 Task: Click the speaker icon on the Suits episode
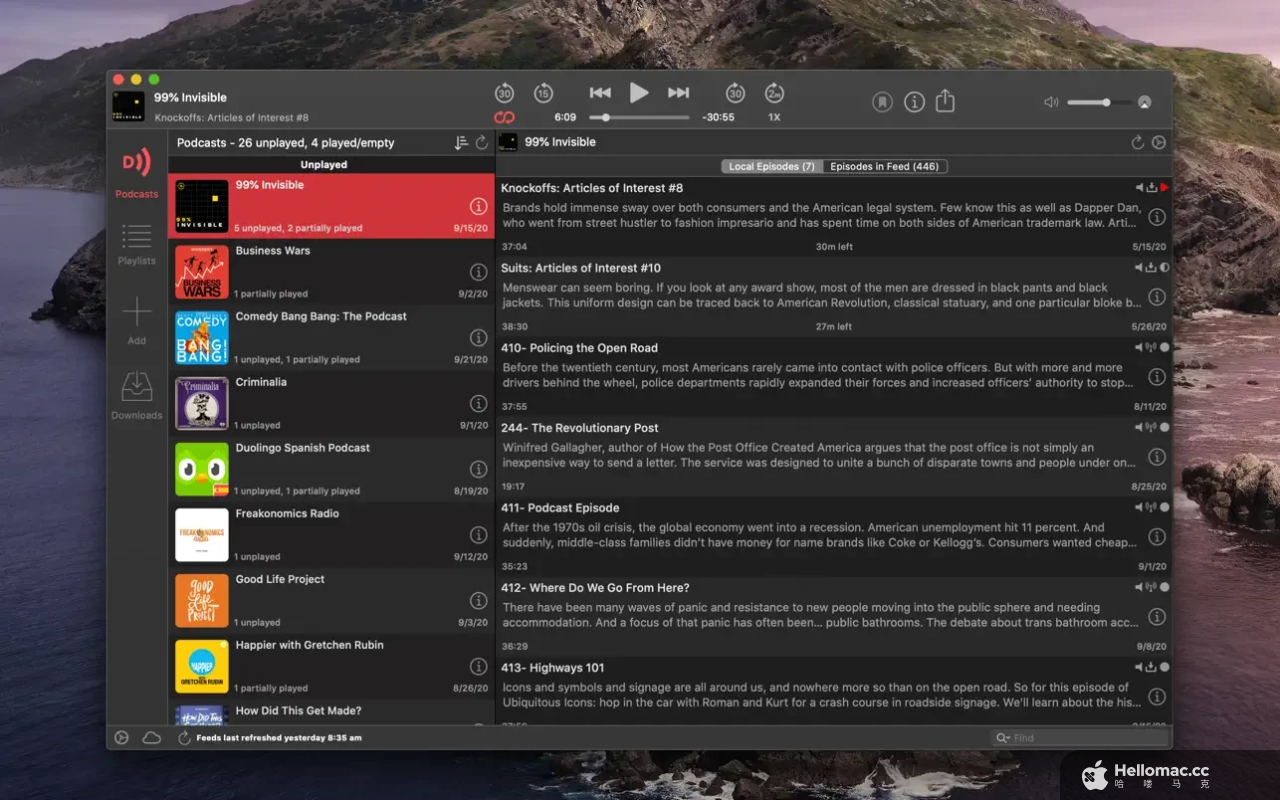(x=1139, y=268)
